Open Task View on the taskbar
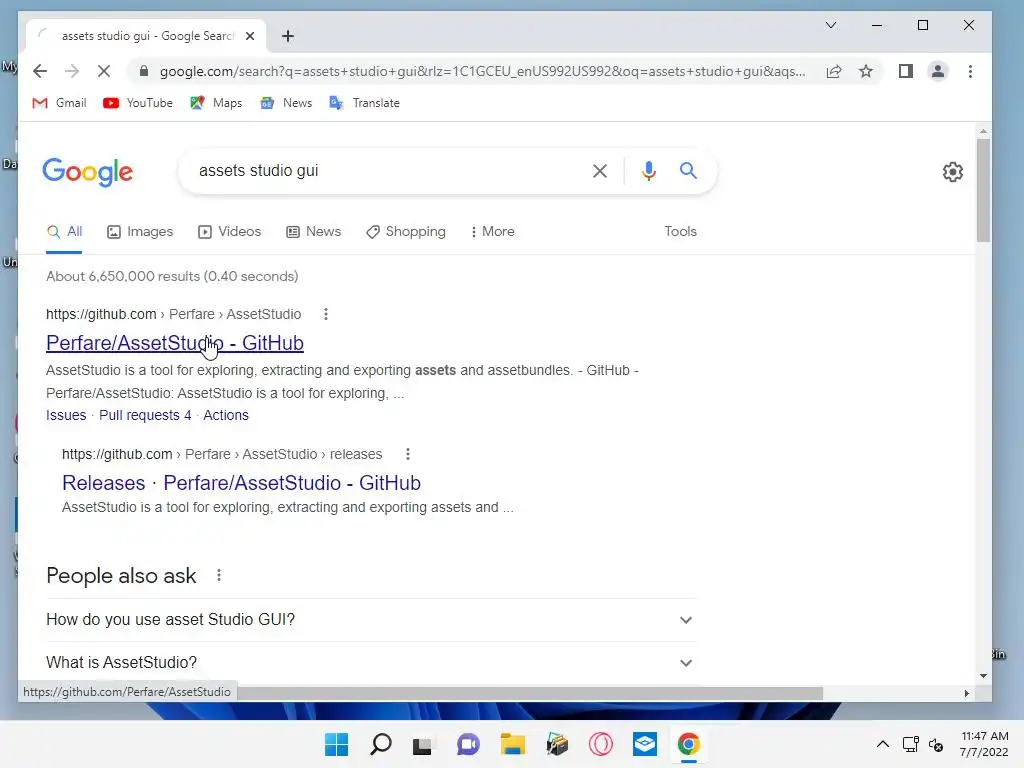The height and width of the screenshot is (768, 1024). [423, 744]
